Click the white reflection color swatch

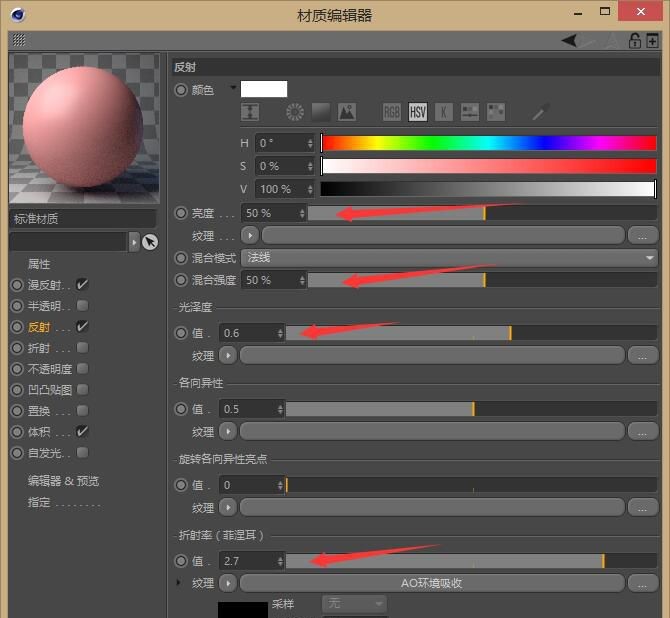point(264,89)
